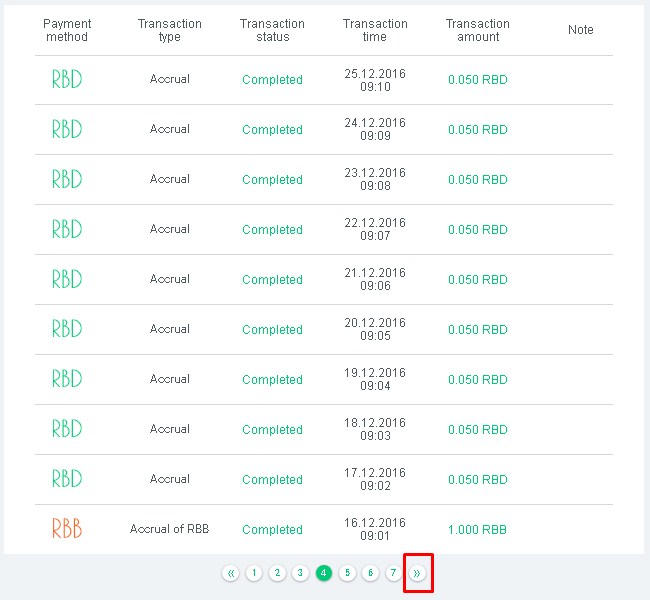Click the current page 4 indicator
Screen dimensions: 650x600
pyautogui.click(x=324, y=573)
